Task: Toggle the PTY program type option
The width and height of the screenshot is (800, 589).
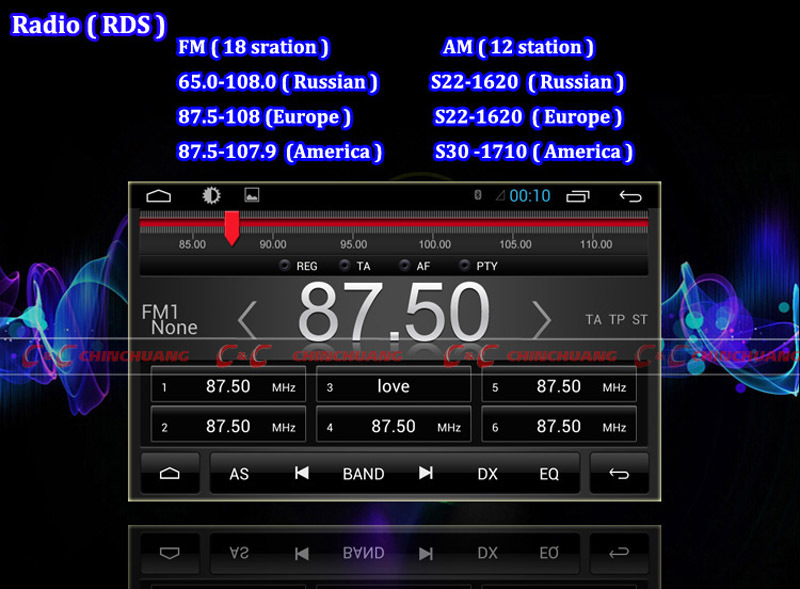Action: click(477, 266)
